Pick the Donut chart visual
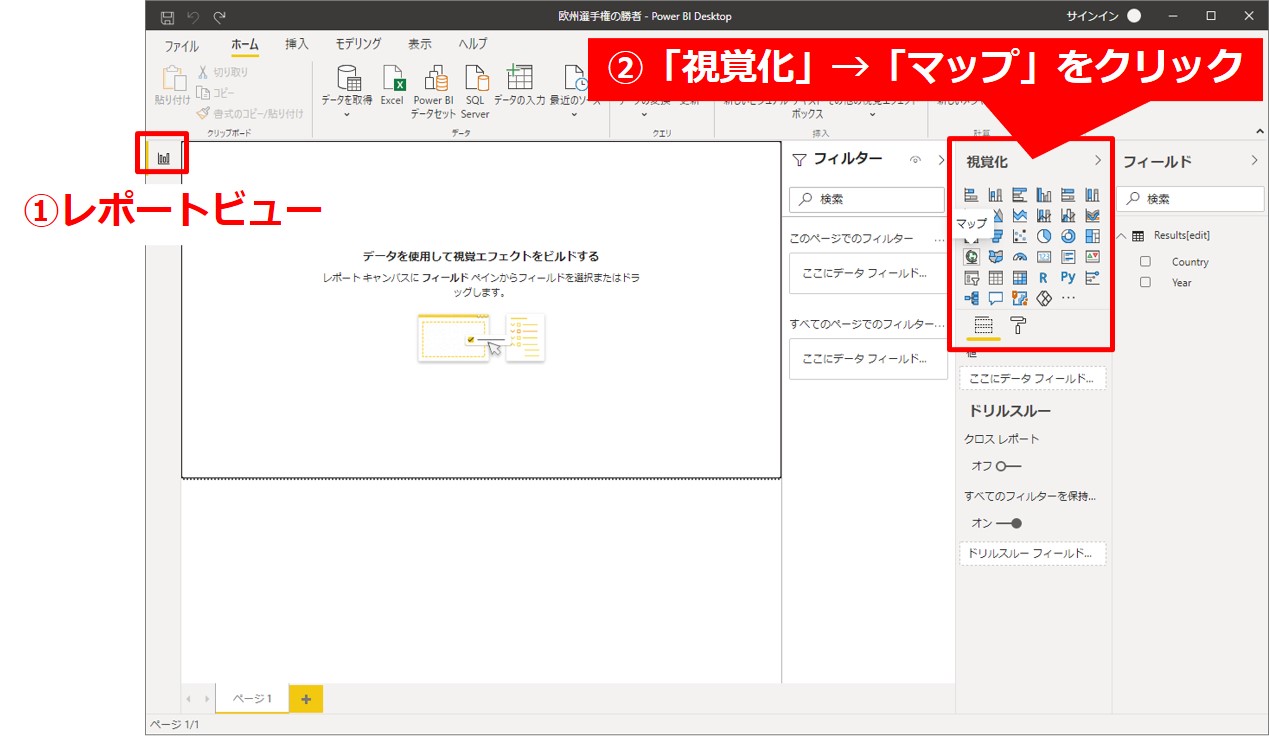The image size is (1269, 736). tap(1068, 237)
